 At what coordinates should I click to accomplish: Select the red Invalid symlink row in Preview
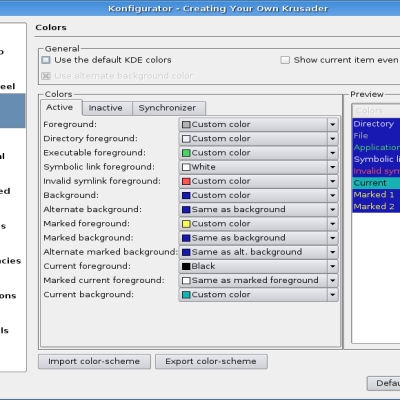coord(376,171)
